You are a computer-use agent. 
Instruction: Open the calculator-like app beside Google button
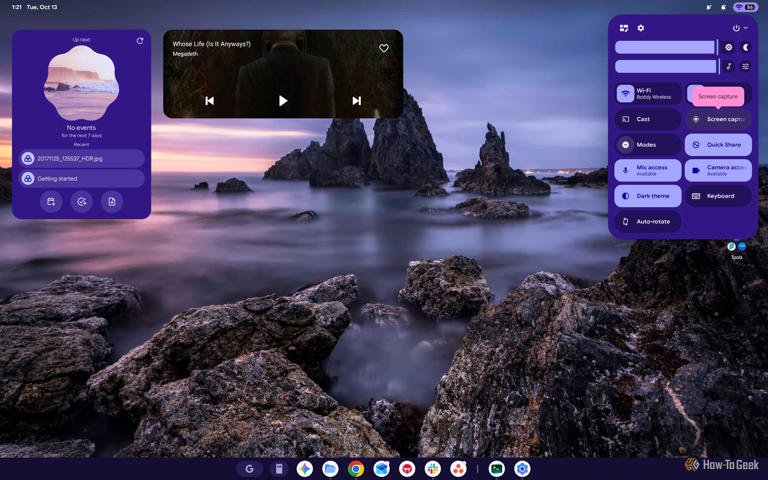(279, 469)
